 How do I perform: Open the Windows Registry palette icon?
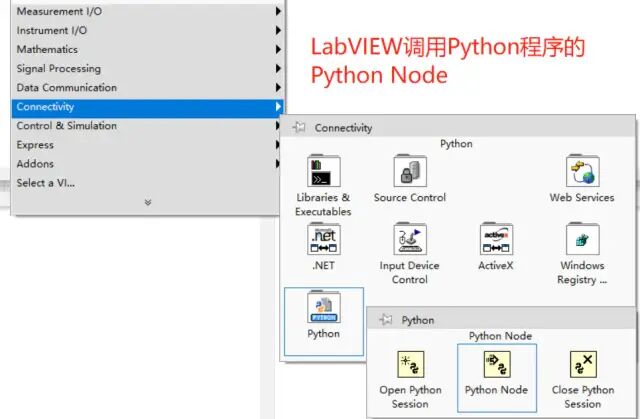pyautogui.click(x=582, y=239)
